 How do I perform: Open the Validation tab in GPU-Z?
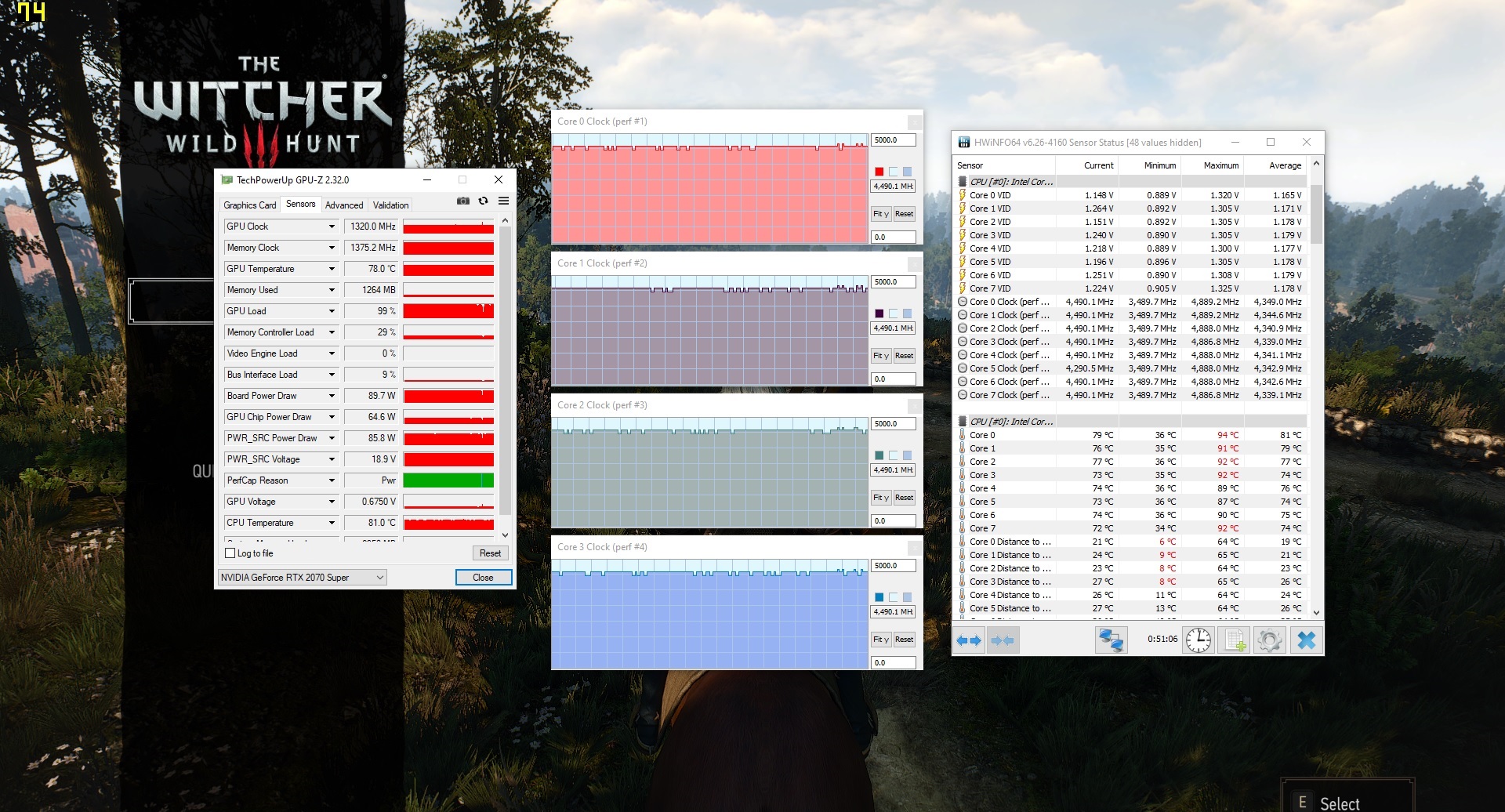(x=391, y=205)
